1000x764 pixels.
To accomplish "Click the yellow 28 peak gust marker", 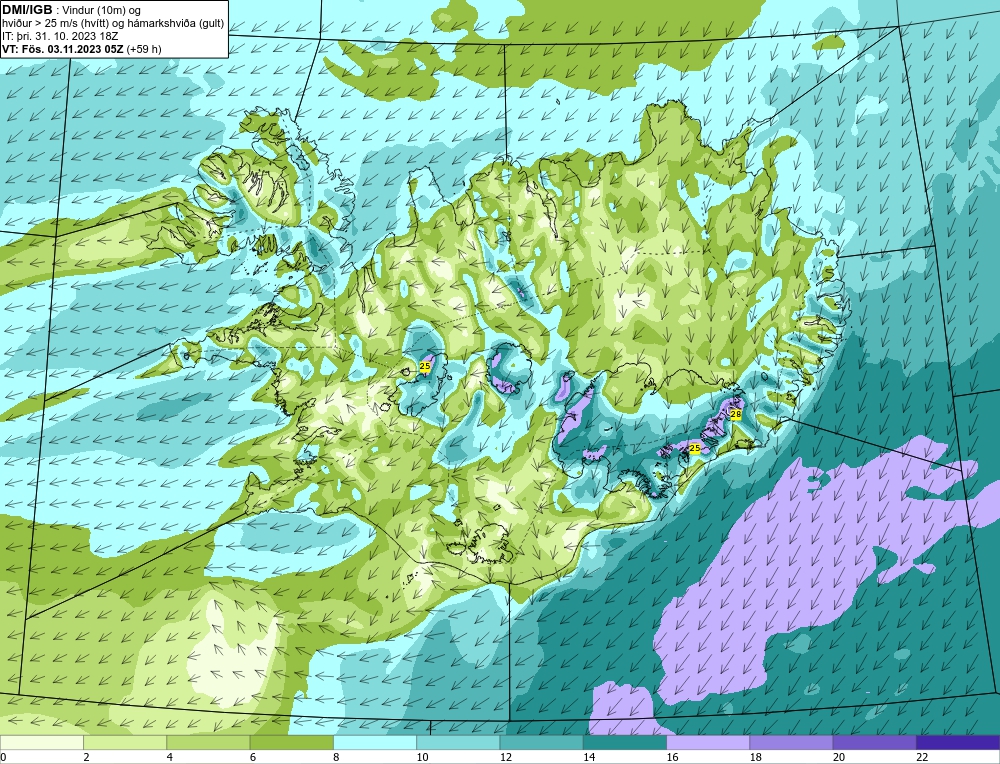I will click(735, 415).
